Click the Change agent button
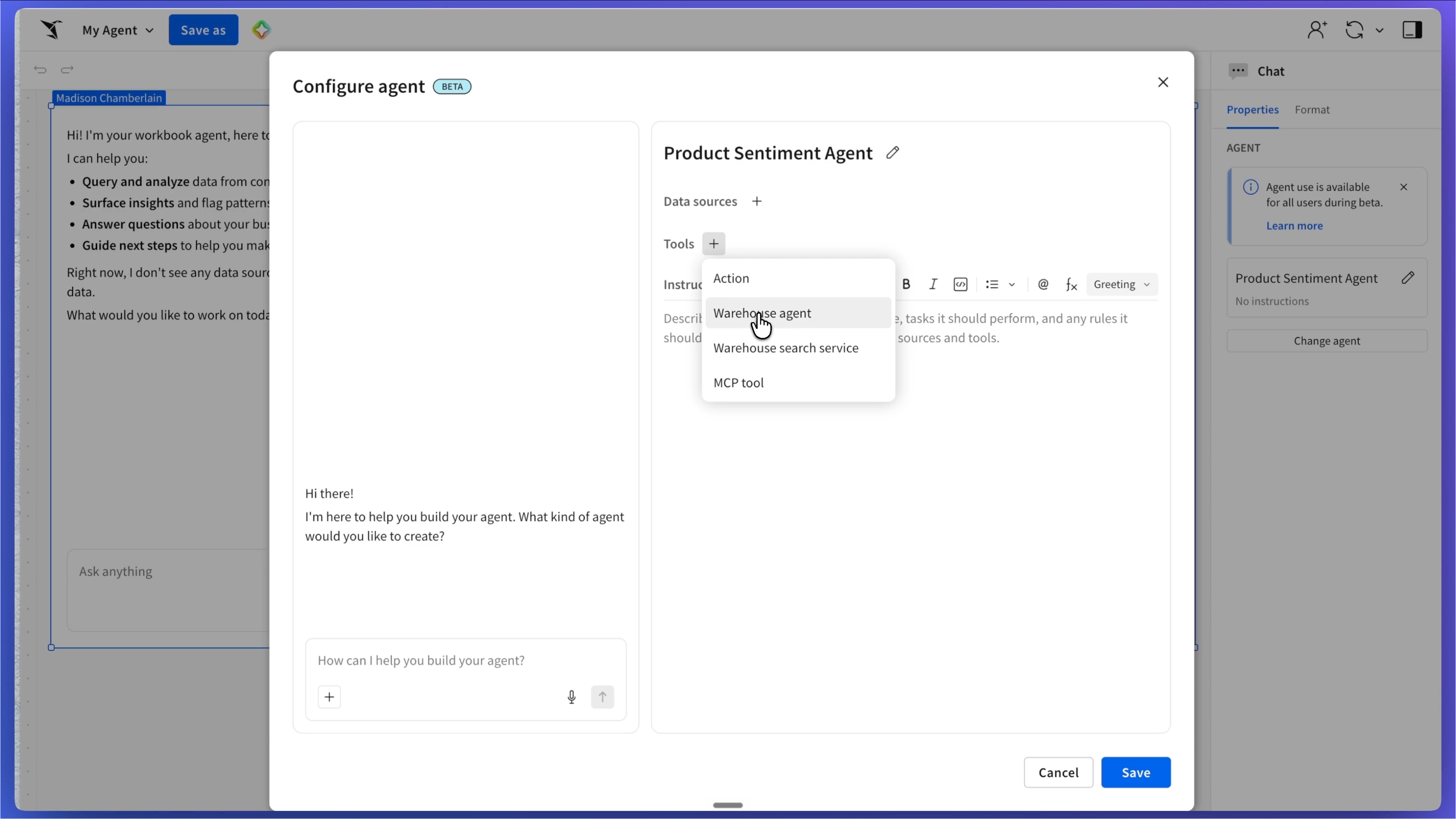The image size is (1456, 819). [x=1327, y=341]
